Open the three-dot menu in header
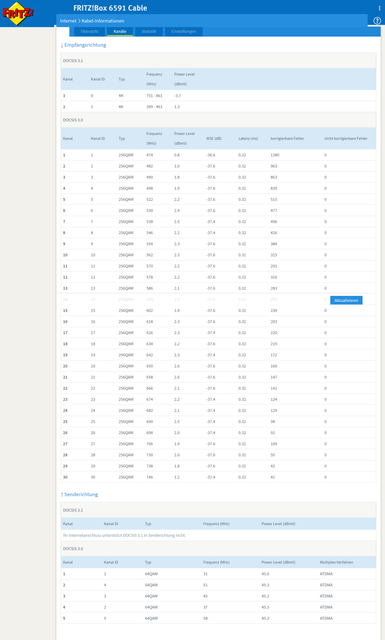This screenshot has height=640, width=385. pos(379,8)
